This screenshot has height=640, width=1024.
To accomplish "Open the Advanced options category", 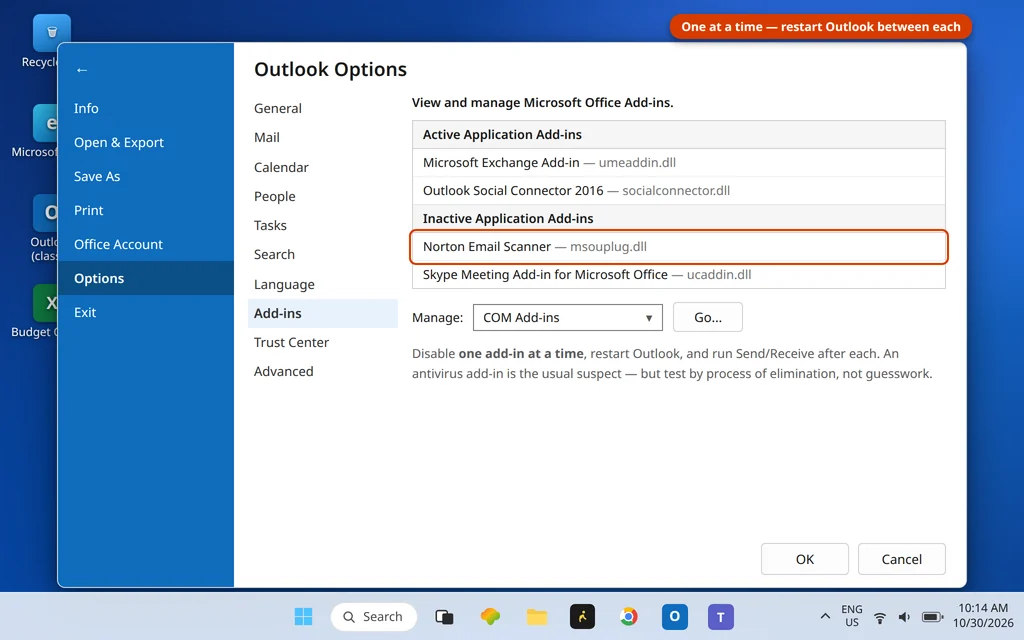I will (323, 372).
